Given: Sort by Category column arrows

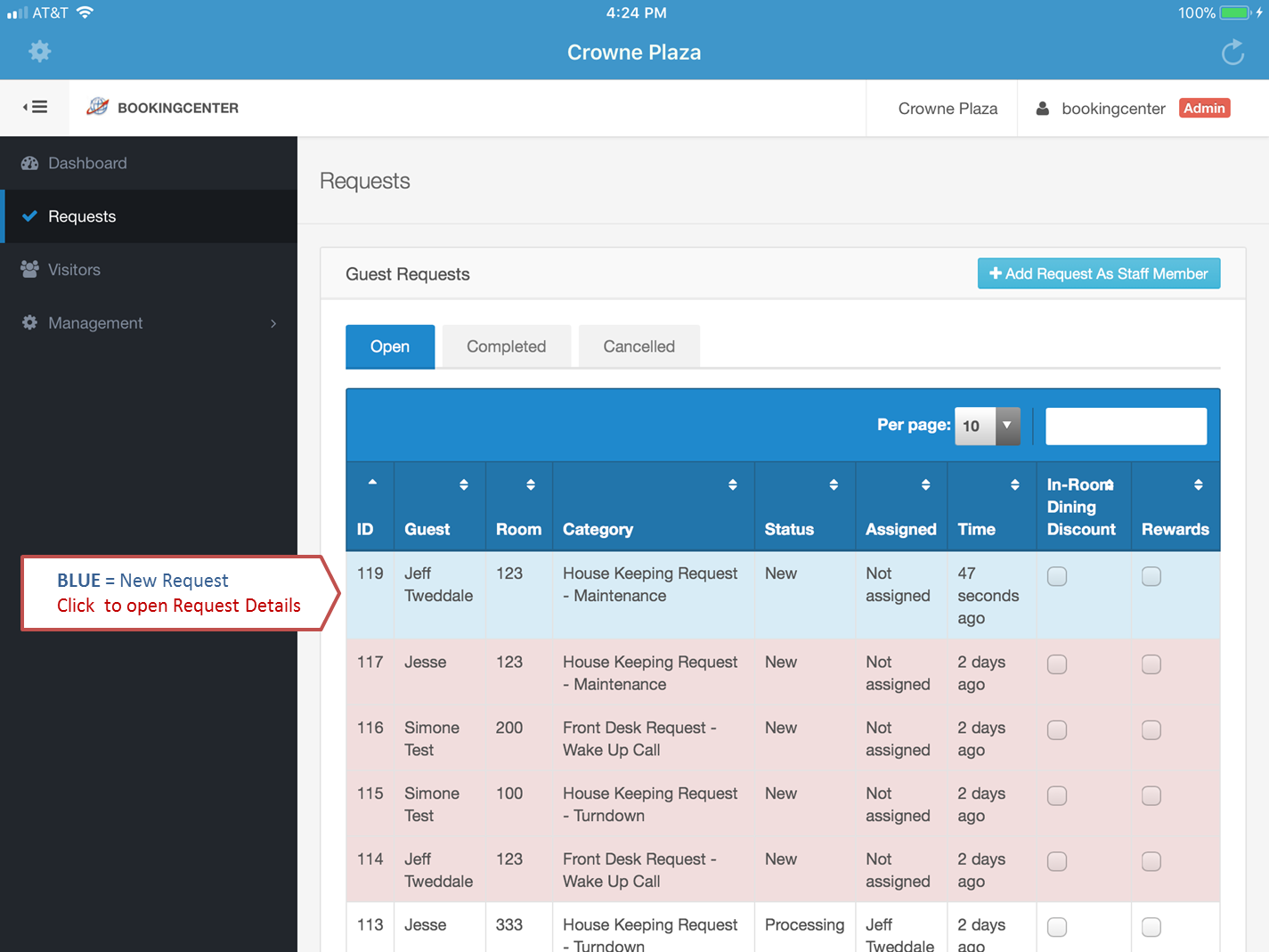Looking at the screenshot, I should tap(733, 484).
